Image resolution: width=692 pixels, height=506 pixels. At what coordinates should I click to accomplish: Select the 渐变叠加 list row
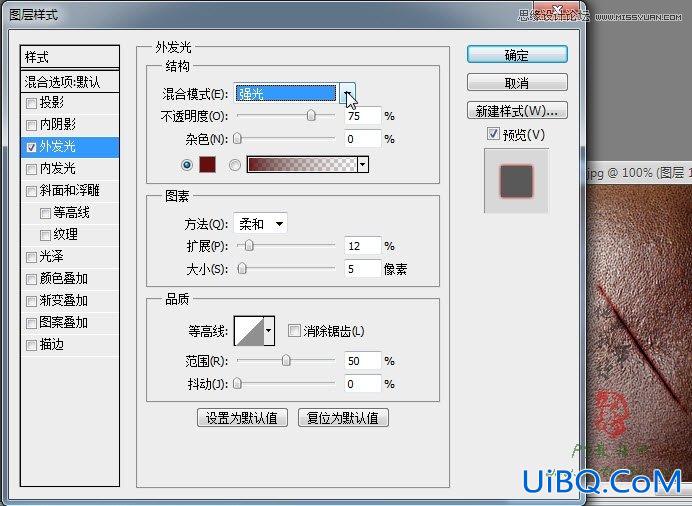click(70, 301)
